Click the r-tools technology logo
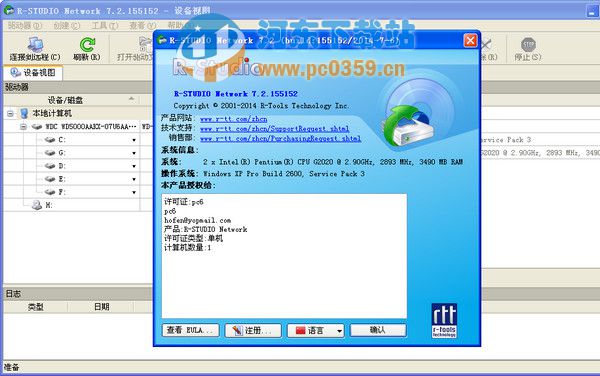This screenshot has width=600, height=376. pos(444,321)
